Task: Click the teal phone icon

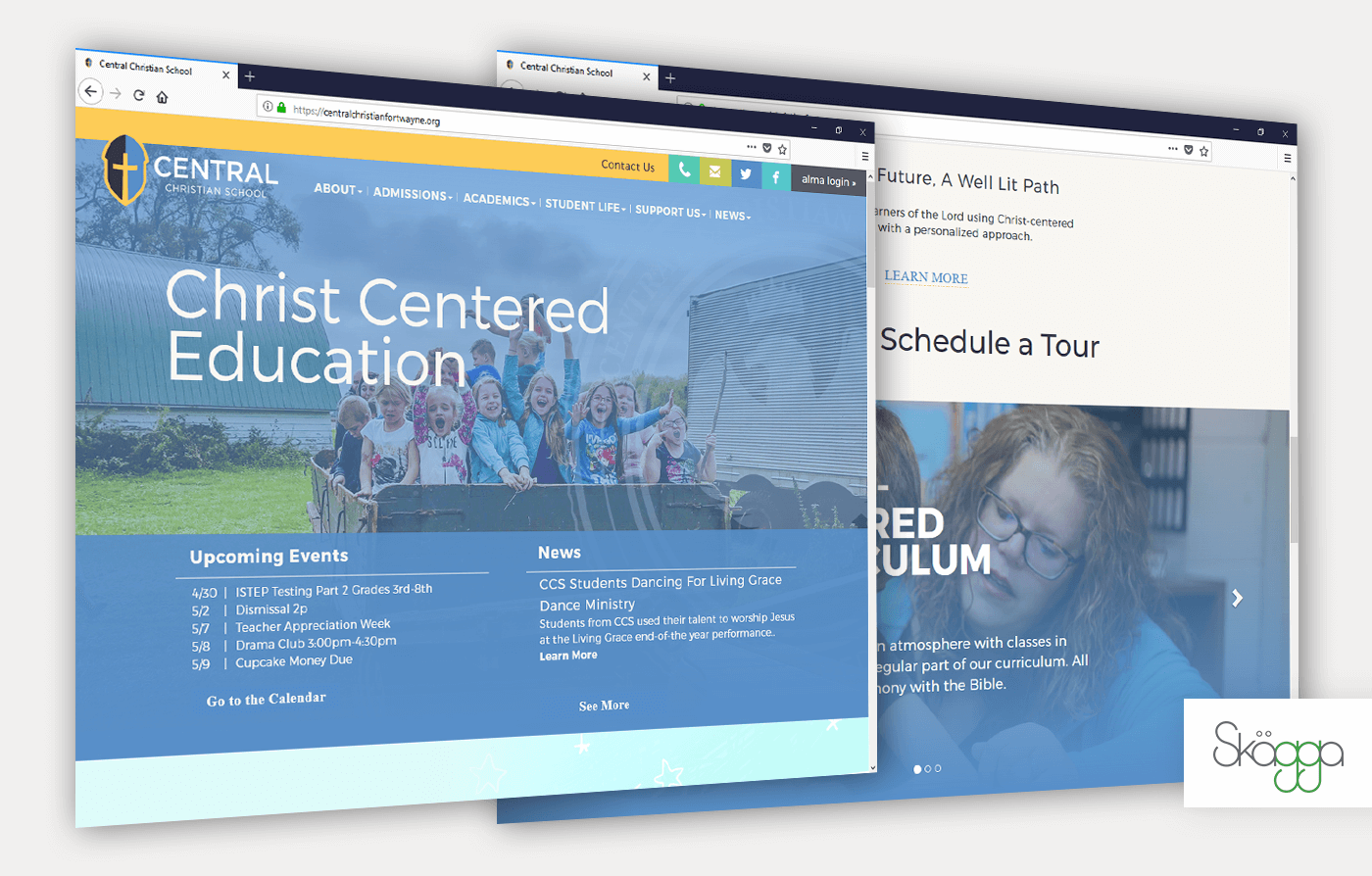Action: (x=684, y=170)
